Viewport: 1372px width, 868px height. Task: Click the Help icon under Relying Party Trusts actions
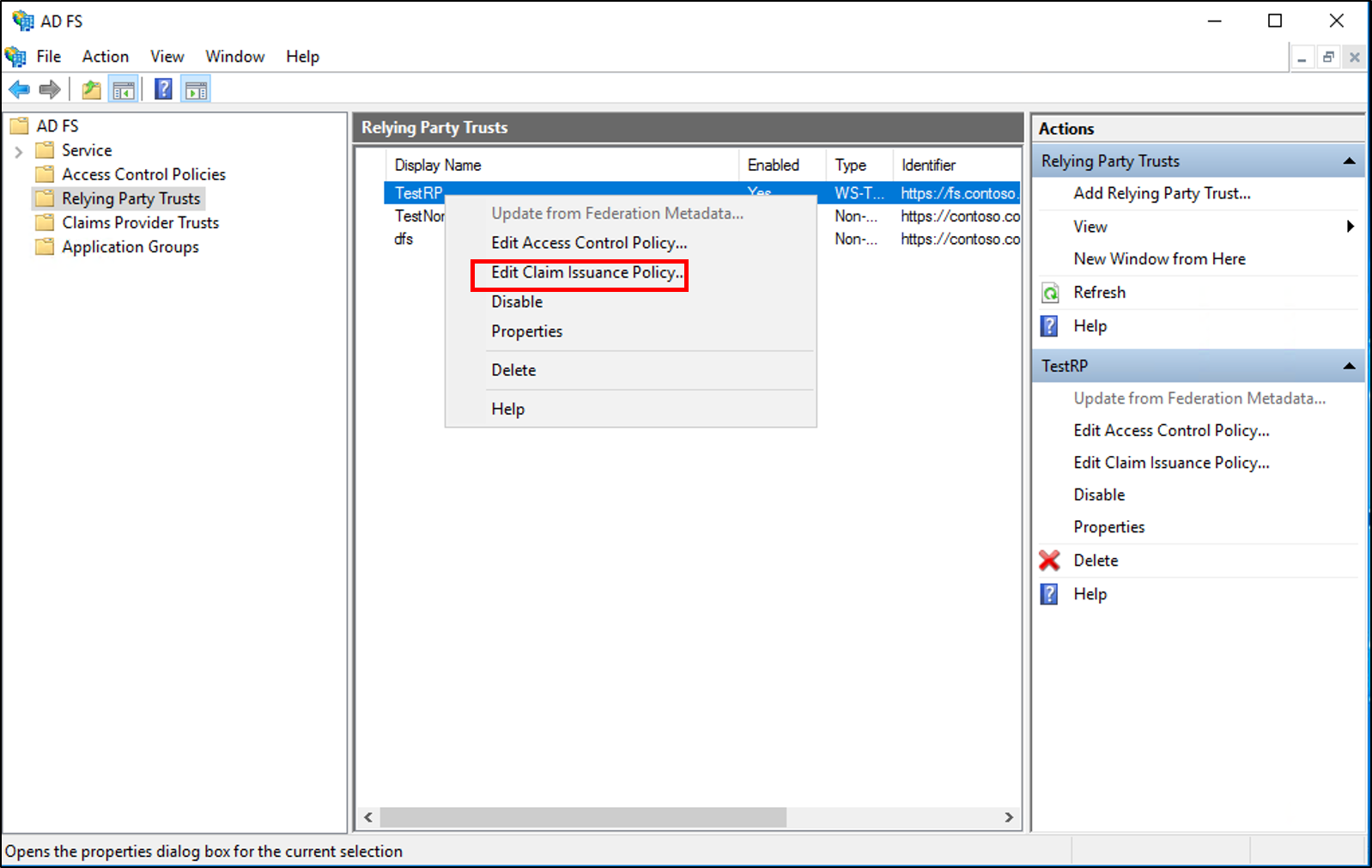point(1049,326)
